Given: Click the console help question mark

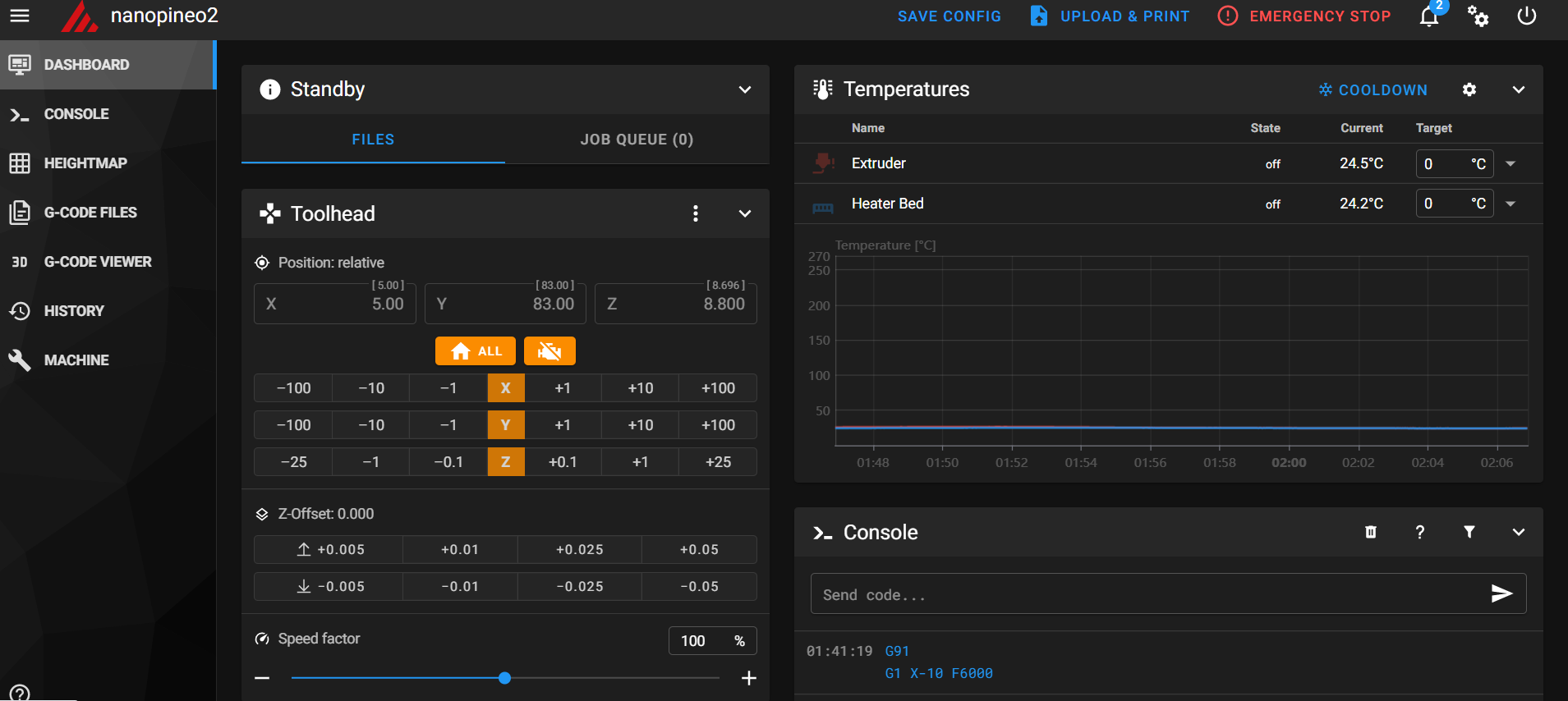Looking at the screenshot, I should (x=1420, y=532).
